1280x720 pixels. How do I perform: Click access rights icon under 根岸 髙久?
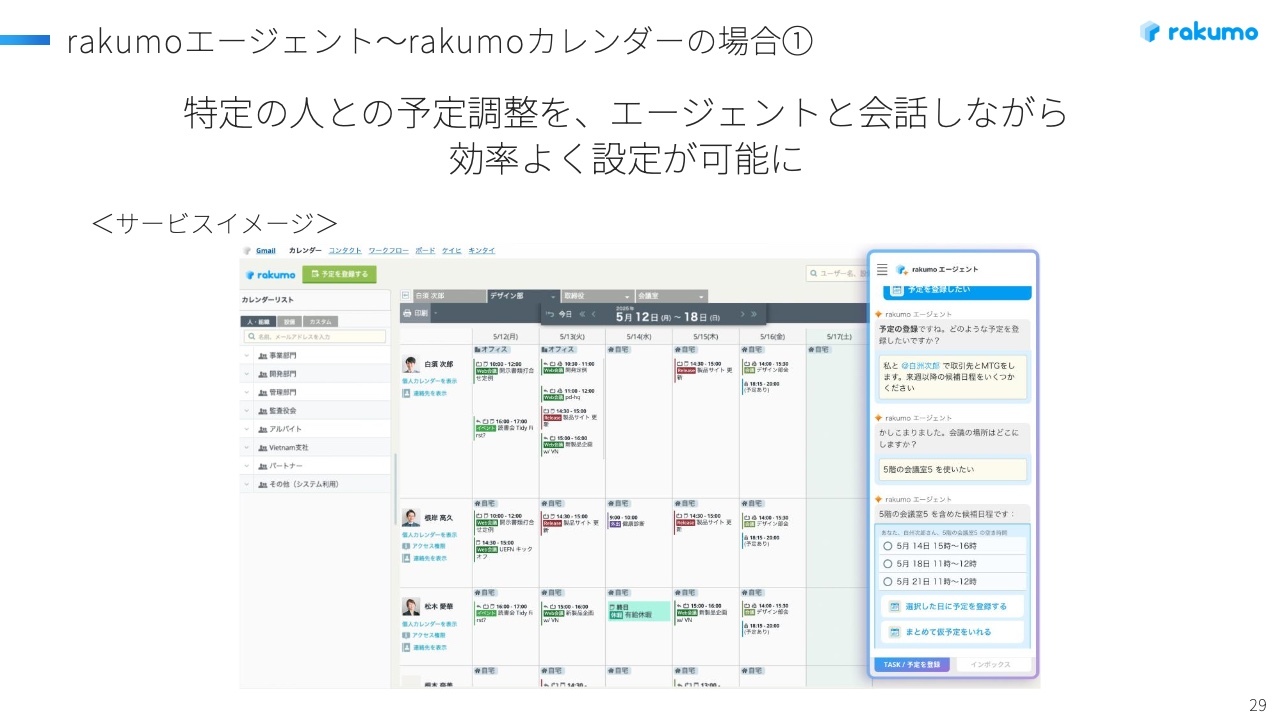[406, 546]
